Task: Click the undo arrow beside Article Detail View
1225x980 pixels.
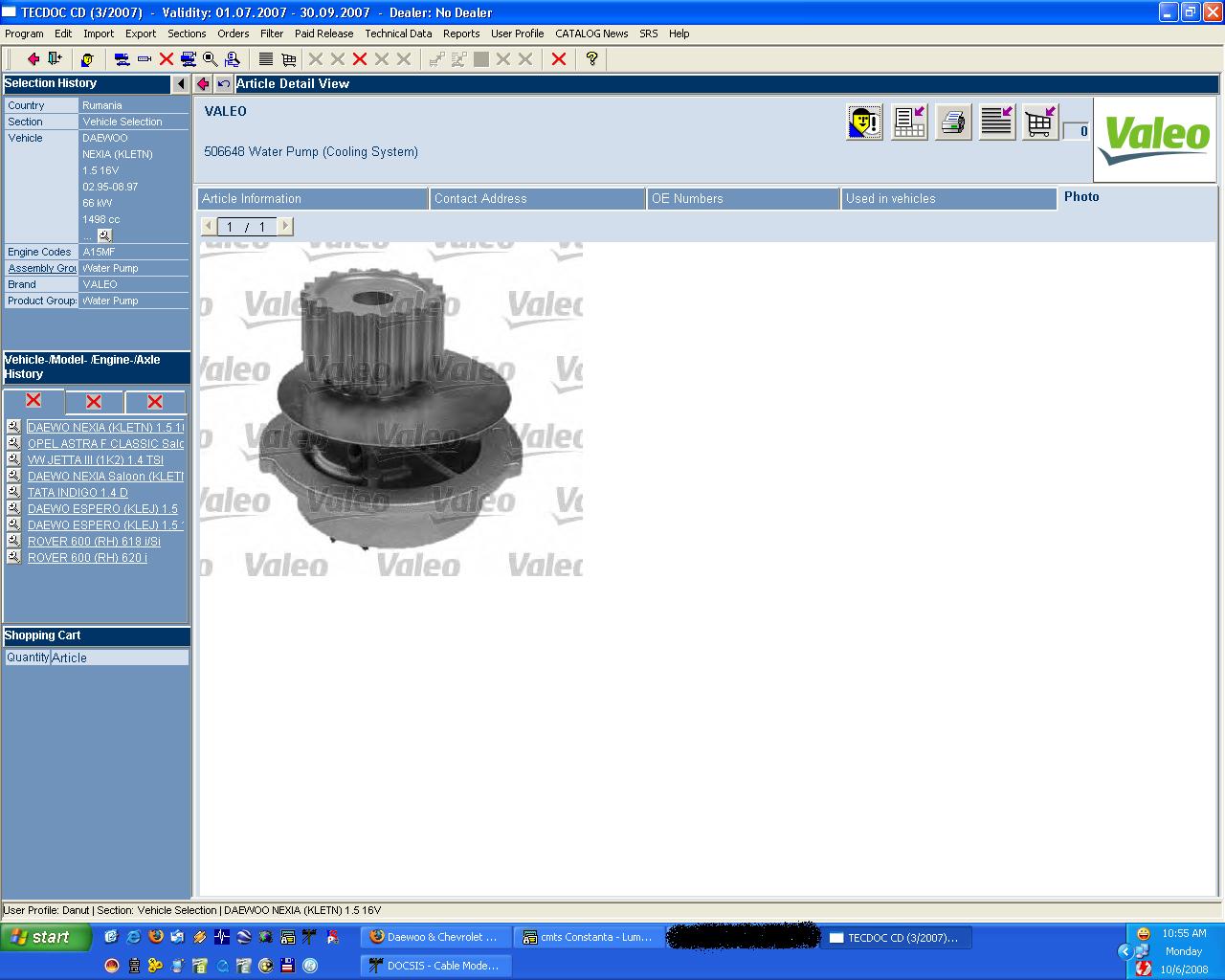Action: [223, 84]
